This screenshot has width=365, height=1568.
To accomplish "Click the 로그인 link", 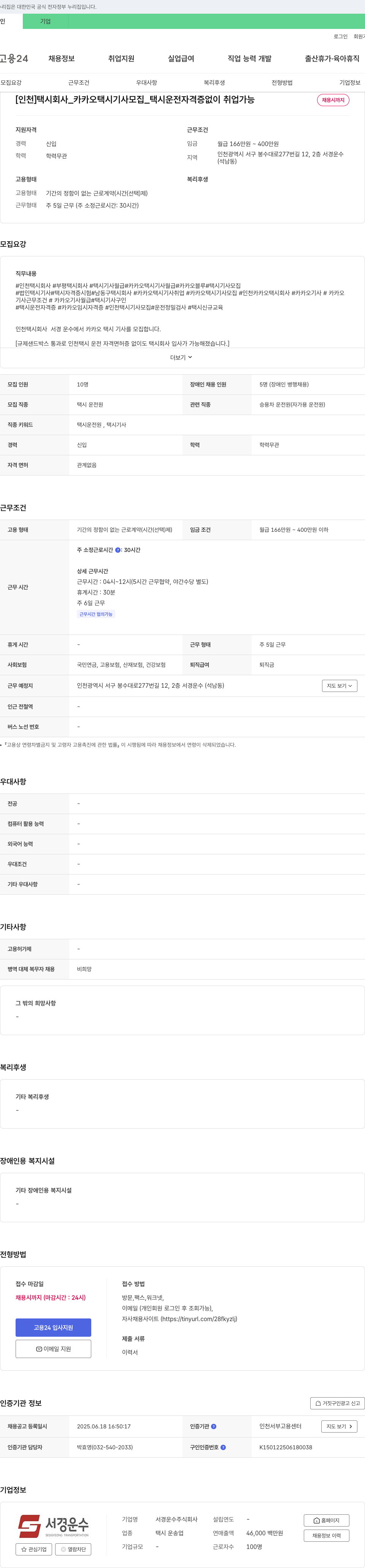I will 341,37.
